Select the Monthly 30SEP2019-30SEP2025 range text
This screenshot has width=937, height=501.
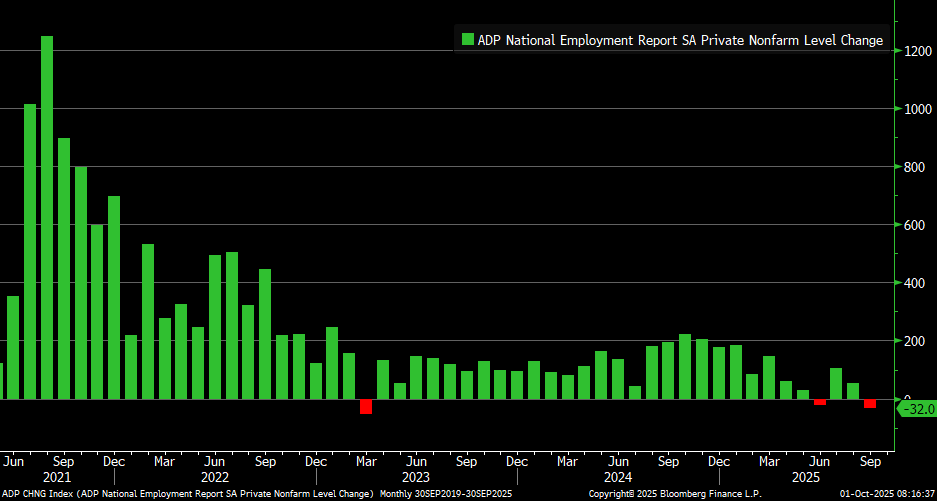[x=446, y=494]
